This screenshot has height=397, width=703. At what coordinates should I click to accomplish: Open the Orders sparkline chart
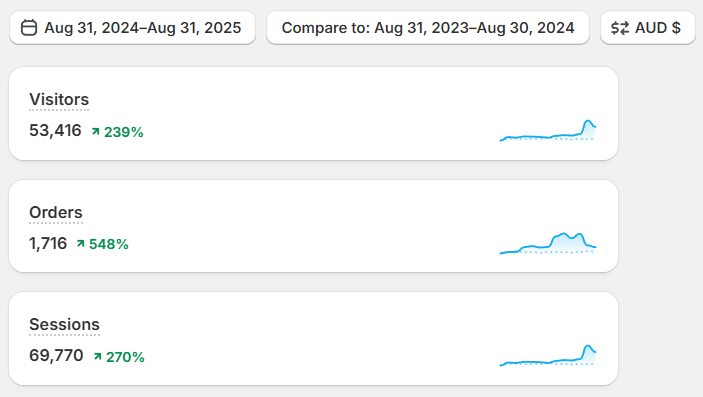tap(548, 243)
